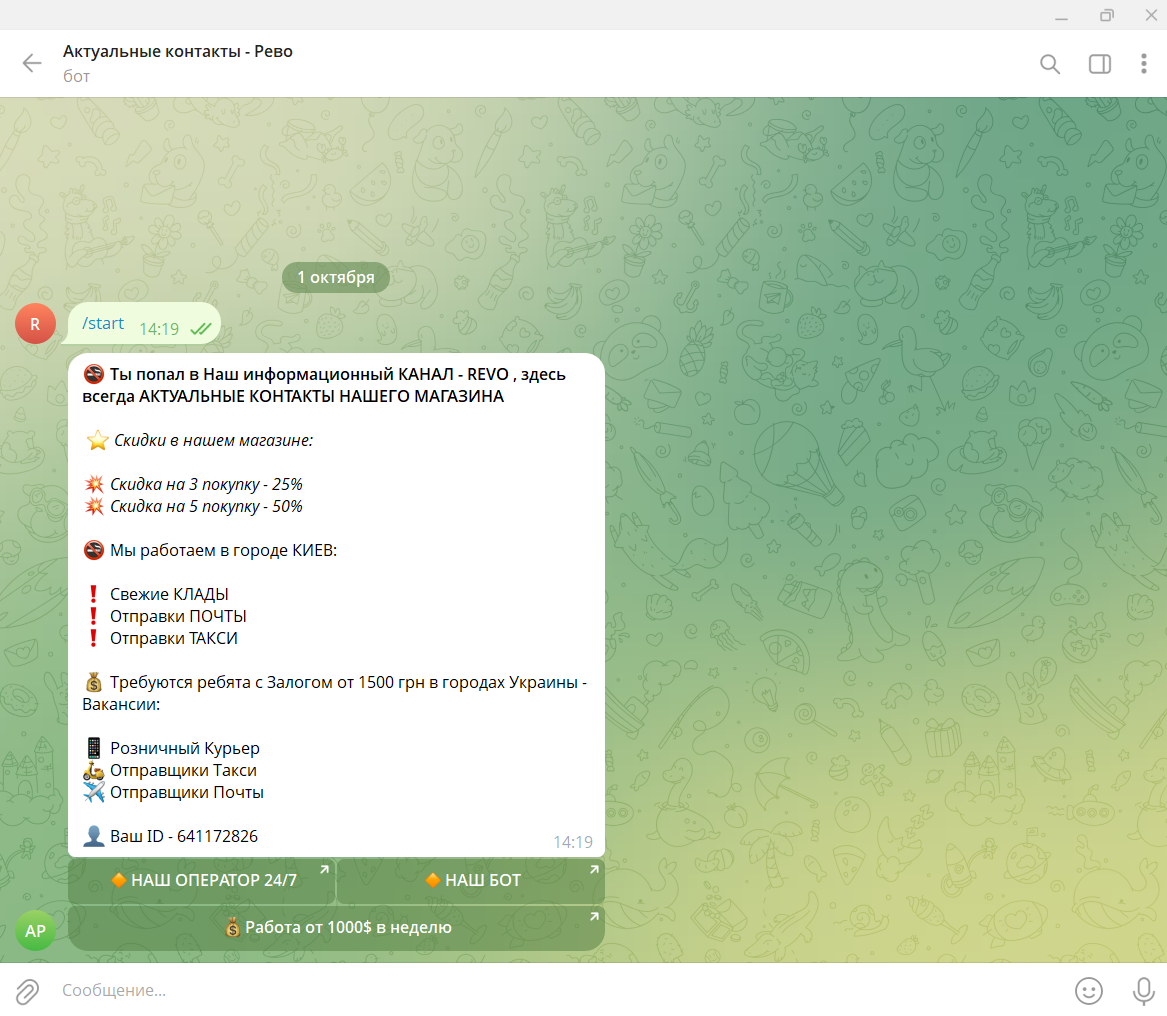Click the line Скидка на 5 покупку - 50%
Screen dimensions: 1167x1016
(206, 507)
